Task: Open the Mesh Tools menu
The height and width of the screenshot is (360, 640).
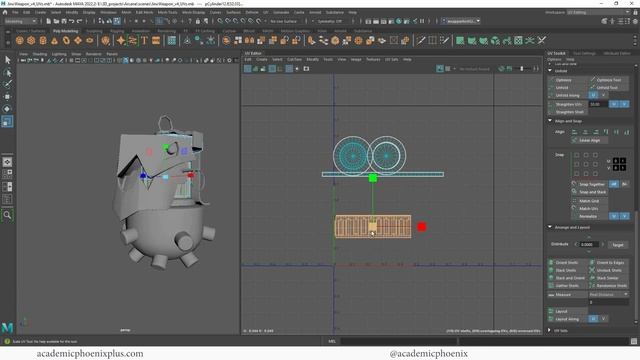Action: pos(167,12)
